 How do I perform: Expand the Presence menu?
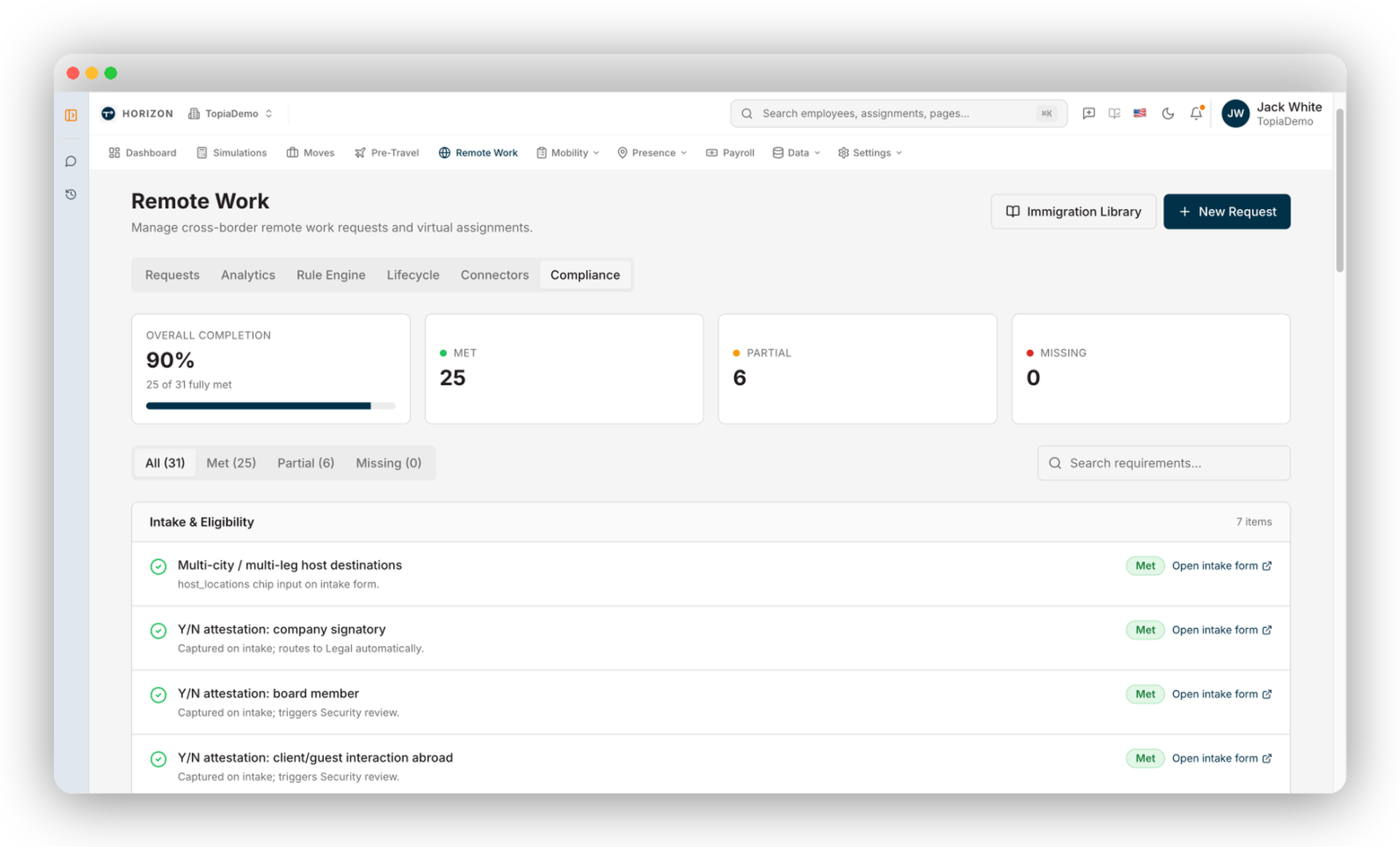click(652, 152)
